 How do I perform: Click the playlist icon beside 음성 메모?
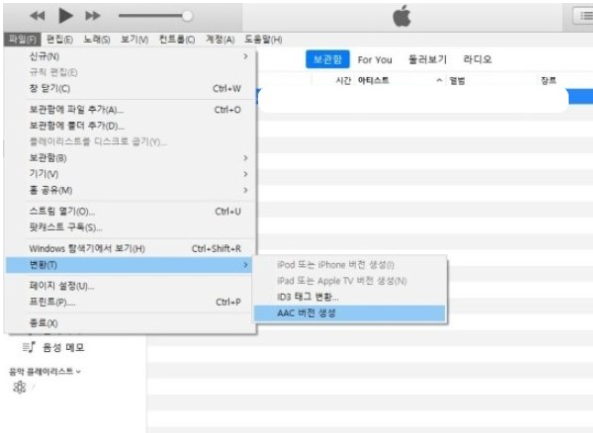point(29,347)
